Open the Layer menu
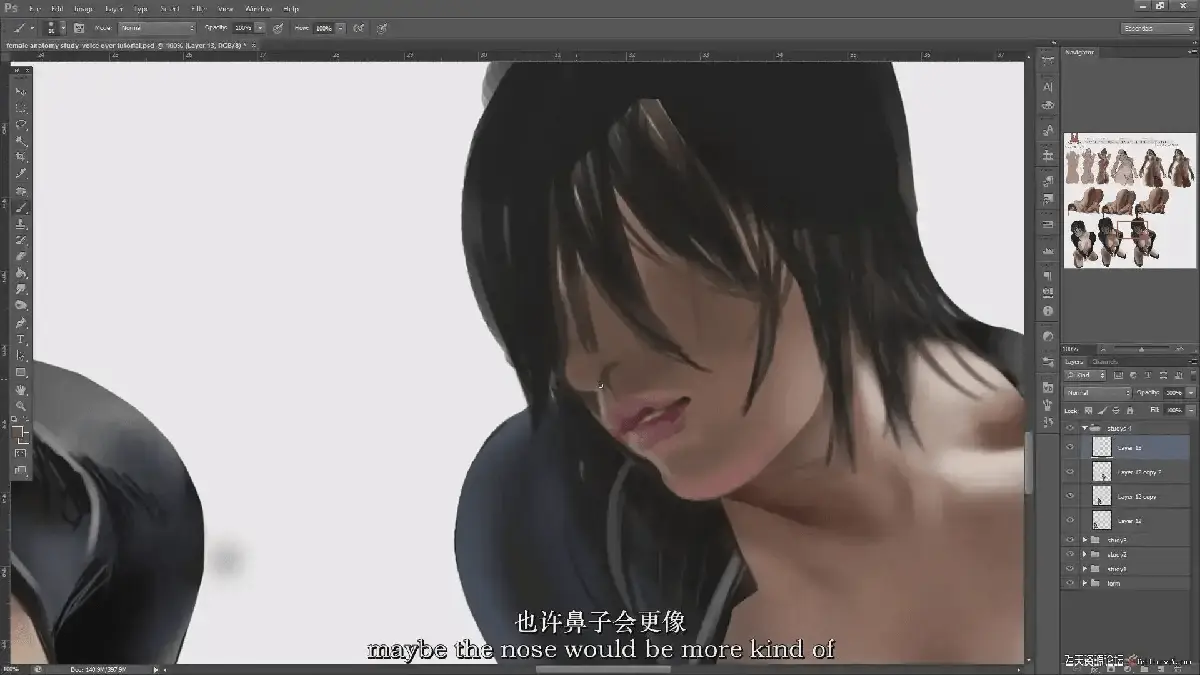The image size is (1200, 675). tap(114, 8)
